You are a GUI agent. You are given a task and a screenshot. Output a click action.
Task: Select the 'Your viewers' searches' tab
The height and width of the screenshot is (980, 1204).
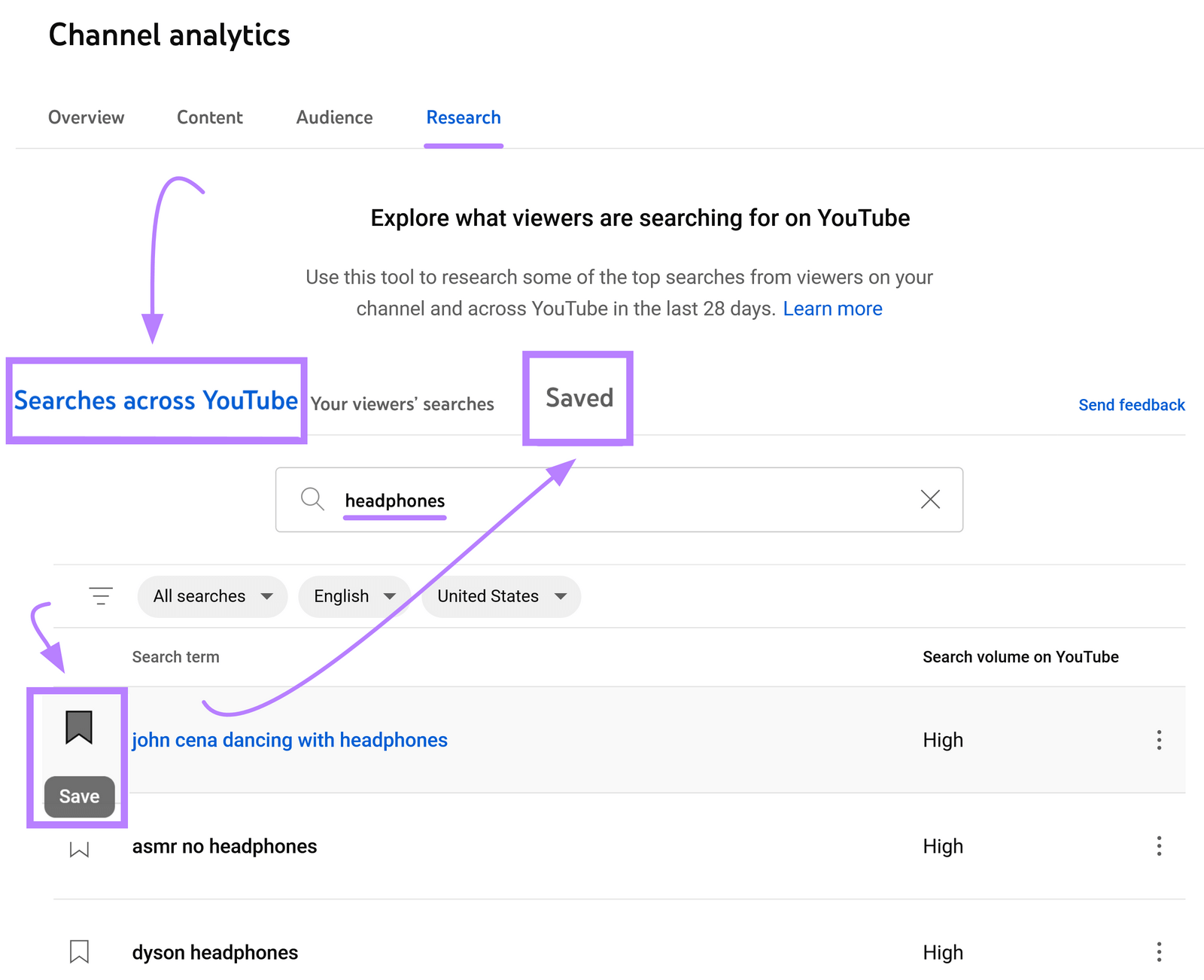coord(401,404)
